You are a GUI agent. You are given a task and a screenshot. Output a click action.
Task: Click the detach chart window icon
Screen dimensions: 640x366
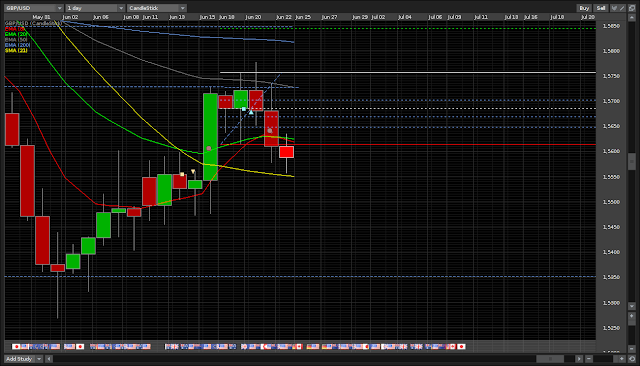point(632,8)
